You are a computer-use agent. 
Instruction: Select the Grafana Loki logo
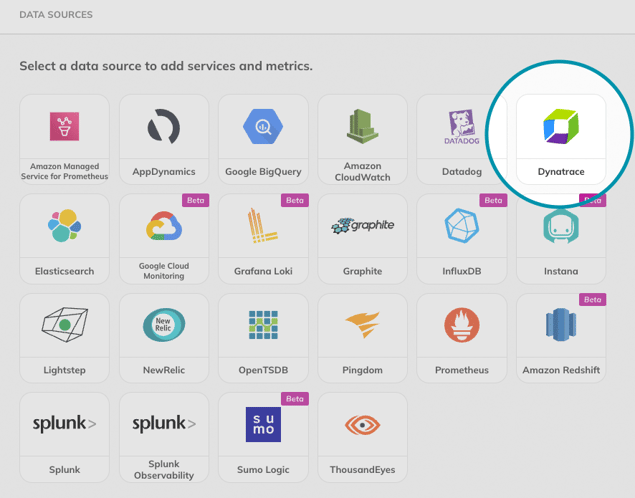(263, 226)
